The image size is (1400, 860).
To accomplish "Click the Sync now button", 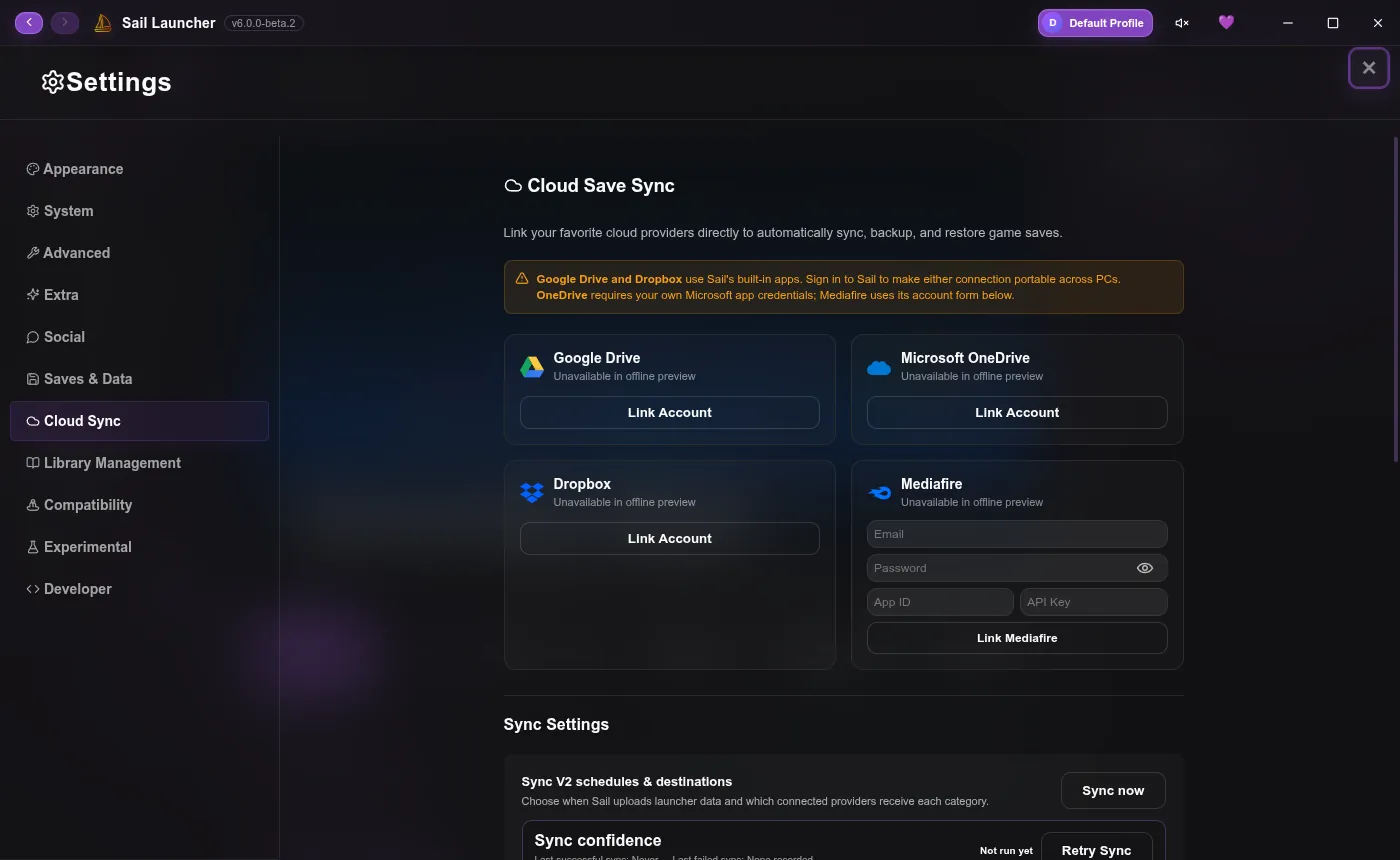I will pos(1113,790).
